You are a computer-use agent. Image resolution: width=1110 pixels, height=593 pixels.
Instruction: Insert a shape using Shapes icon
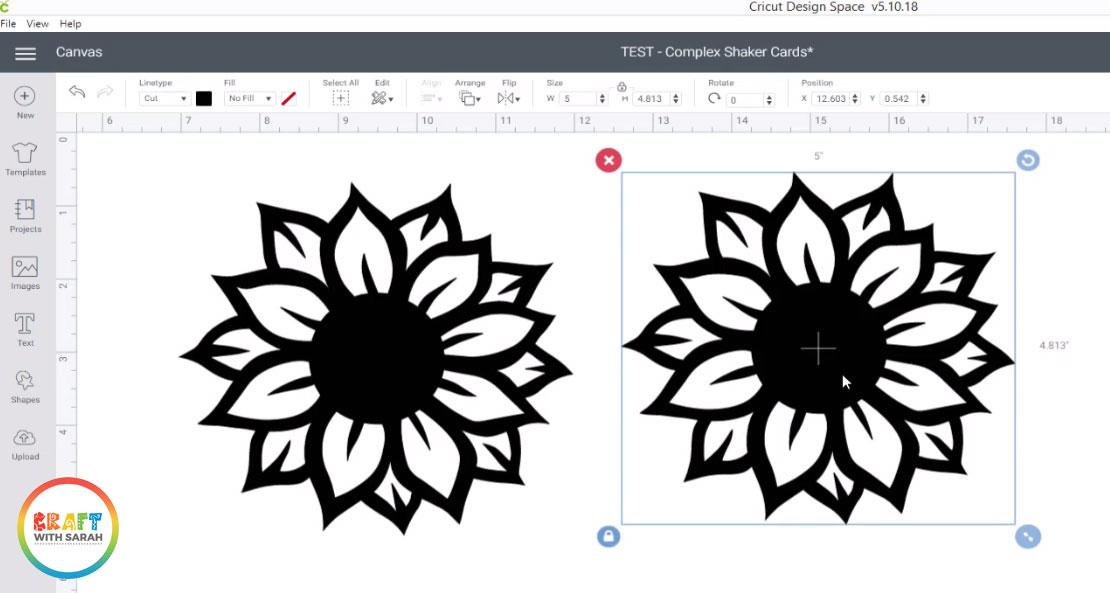click(x=22, y=385)
